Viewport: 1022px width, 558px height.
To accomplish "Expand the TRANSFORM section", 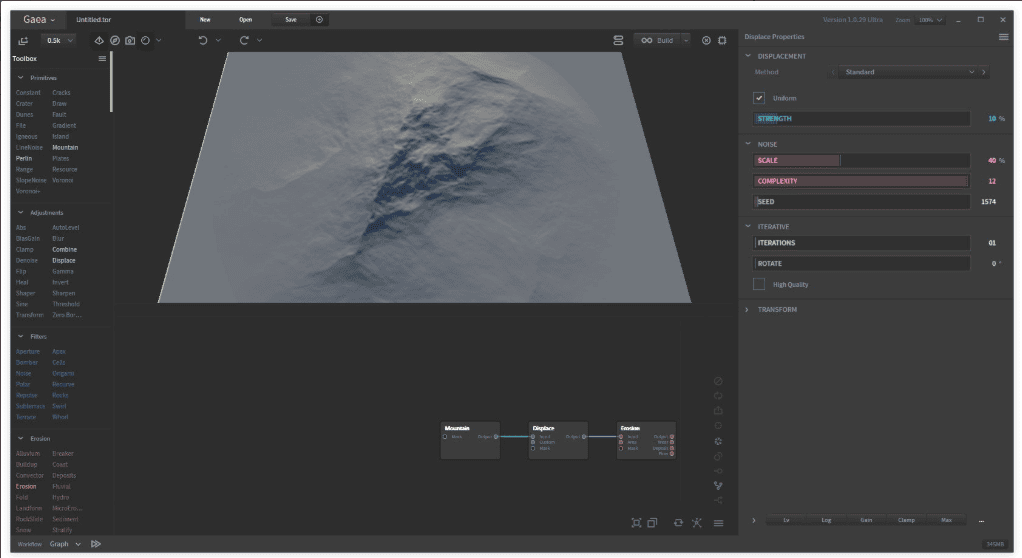I will click(x=748, y=310).
